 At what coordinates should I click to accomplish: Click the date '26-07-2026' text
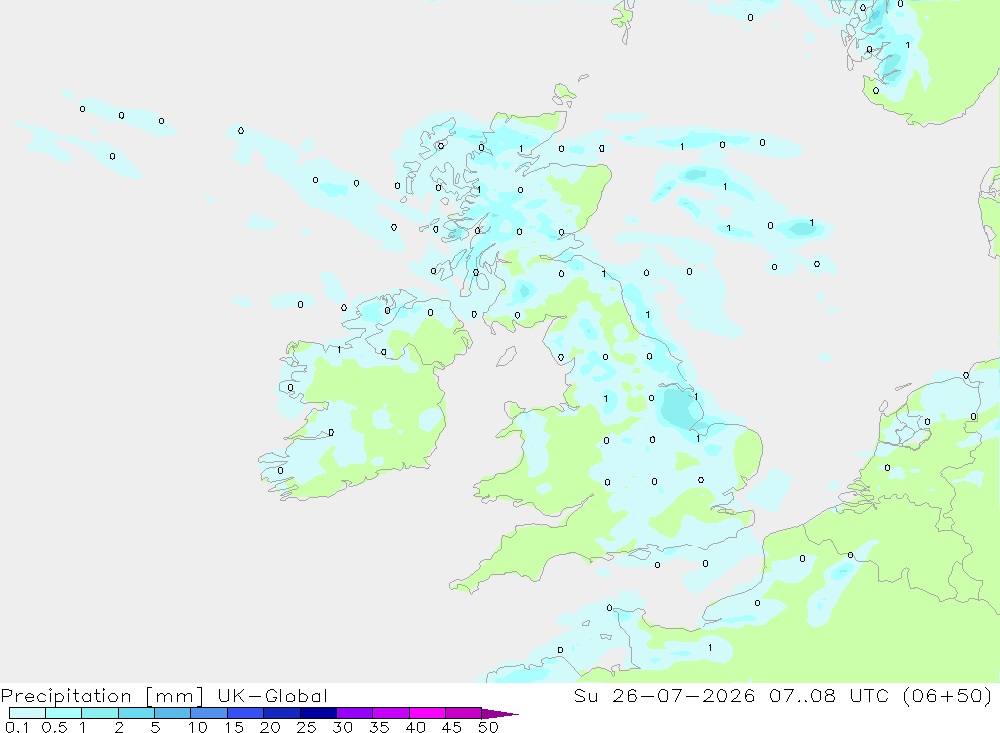pos(684,695)
